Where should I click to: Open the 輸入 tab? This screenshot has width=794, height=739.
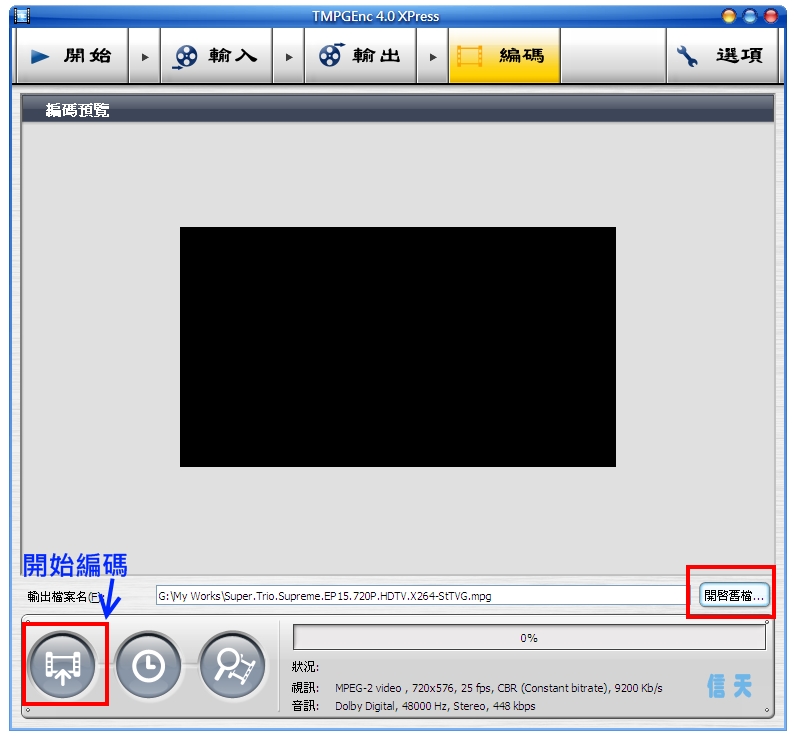click(x=217, y=56)
